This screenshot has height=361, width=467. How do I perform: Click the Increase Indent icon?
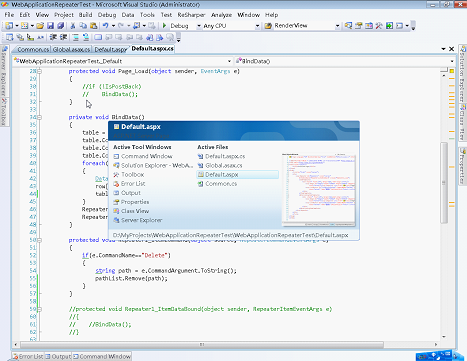click(63, 37)
